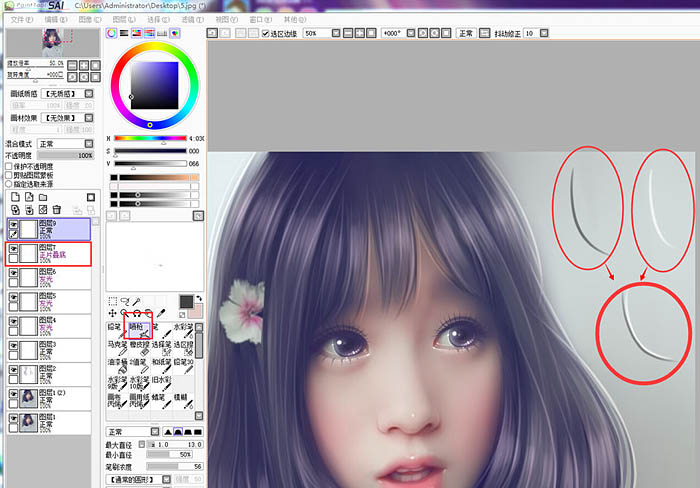Create a new normal layer
The height and width of the screenshot is (488, 700).
point(15,197)
